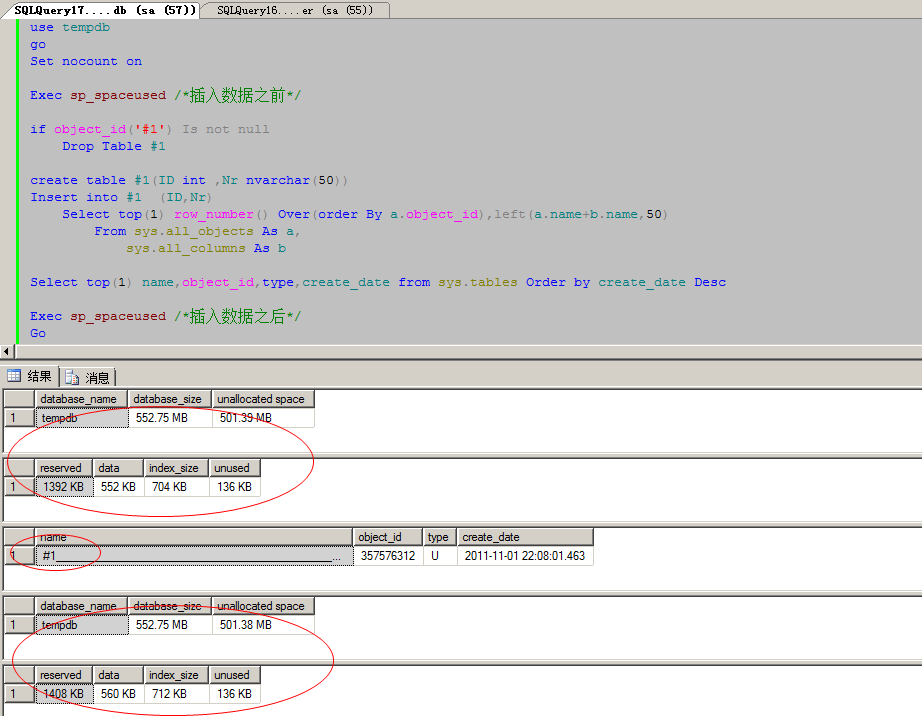Image resolution: width=922 pixels, height=716 pixels.
Task: Select the 501.39 MB unallocated space cell
Action: point(263,418)
